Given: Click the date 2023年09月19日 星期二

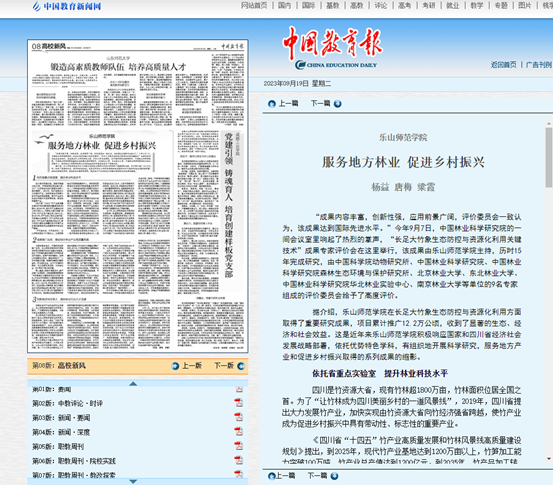Looking at the screenshot, I should (x=297, y=84).
